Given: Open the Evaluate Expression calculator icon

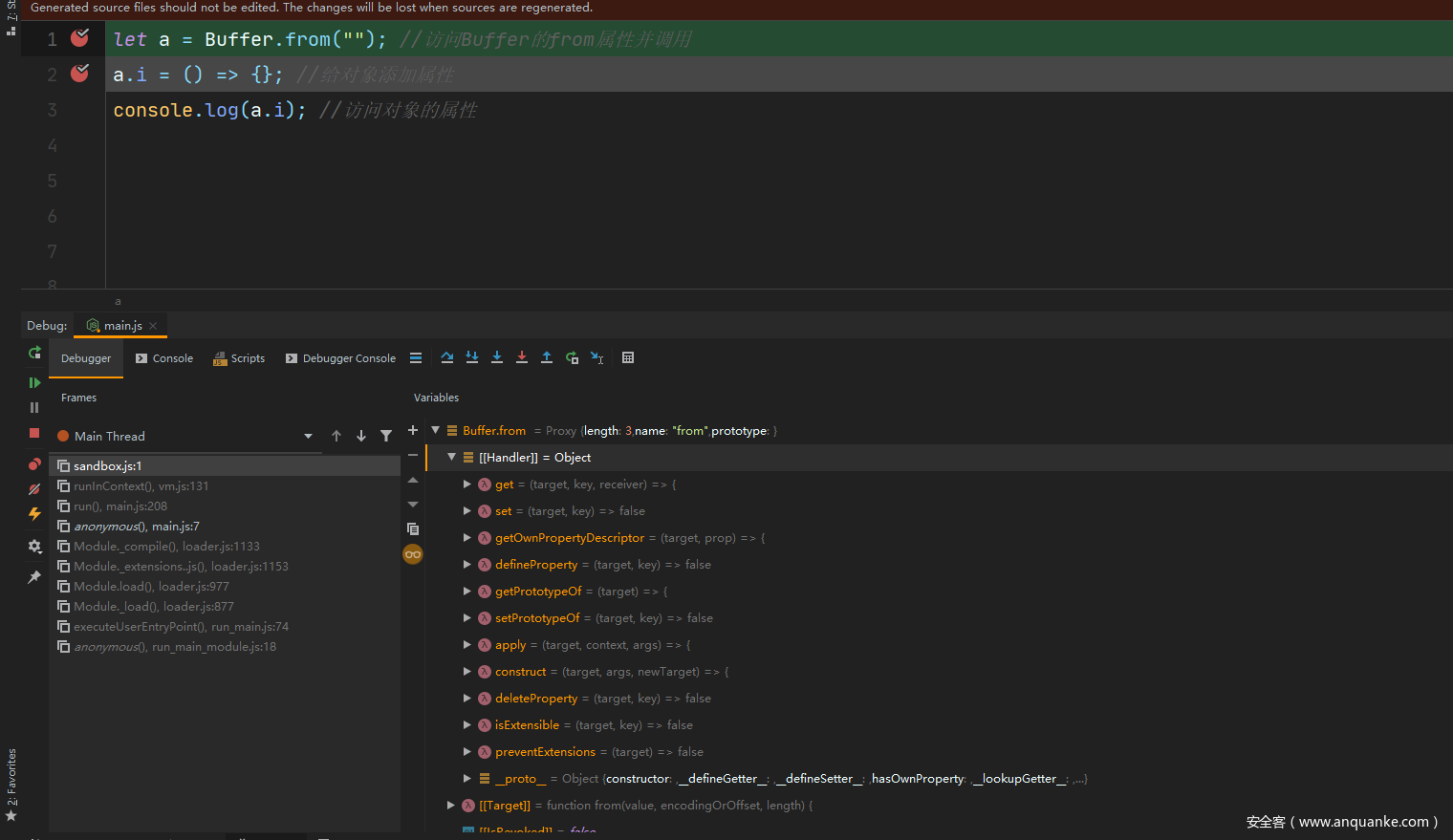Looking at the screenshot, I should 628,357.
